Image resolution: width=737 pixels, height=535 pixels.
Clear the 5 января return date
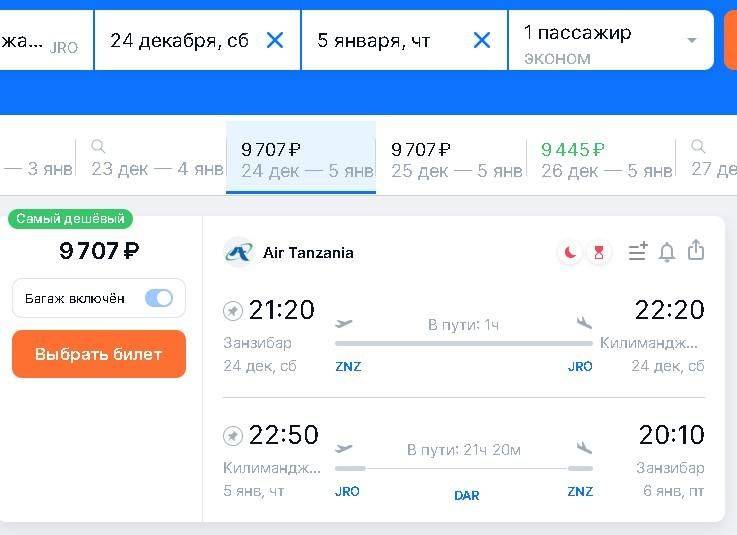coord(482,40)
